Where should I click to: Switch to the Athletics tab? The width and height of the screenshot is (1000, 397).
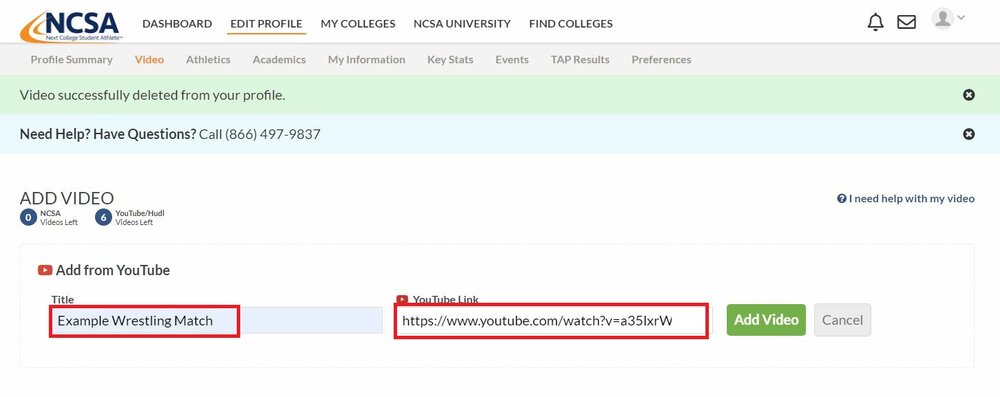[208, 59]
